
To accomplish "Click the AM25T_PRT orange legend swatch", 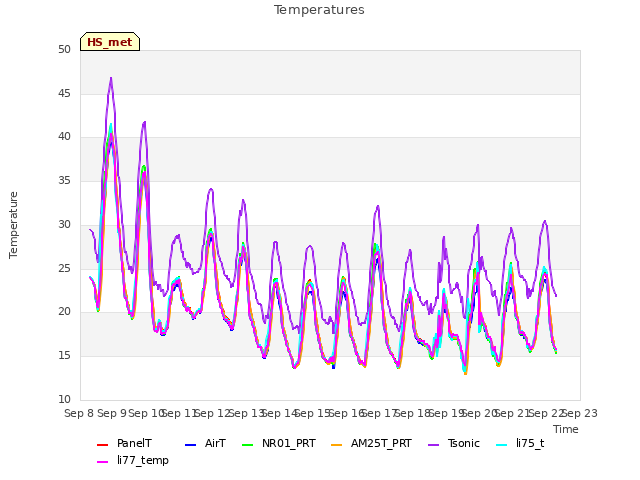I will (337, 444).
